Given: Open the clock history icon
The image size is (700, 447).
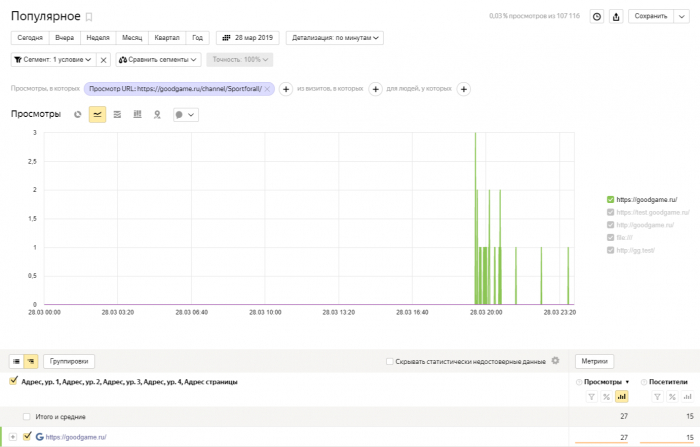Looking at the screenshot, I should click(597, 17).
